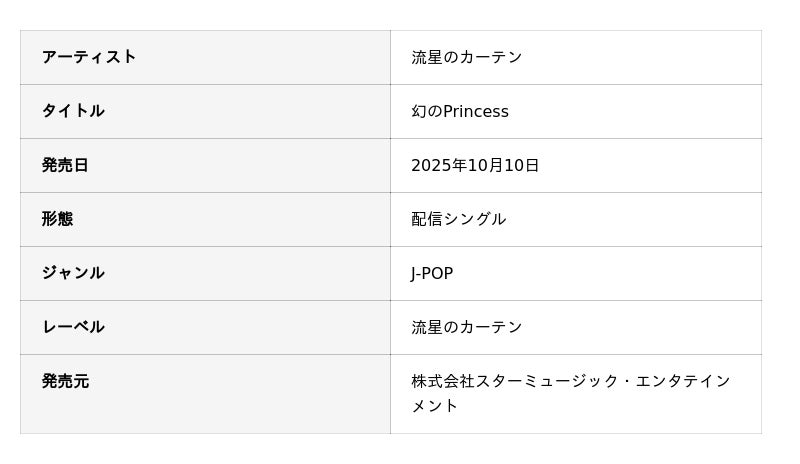The image size is (800, 464).
Task: Click the release date 2025年10月10日
Action: click(475, 165)
